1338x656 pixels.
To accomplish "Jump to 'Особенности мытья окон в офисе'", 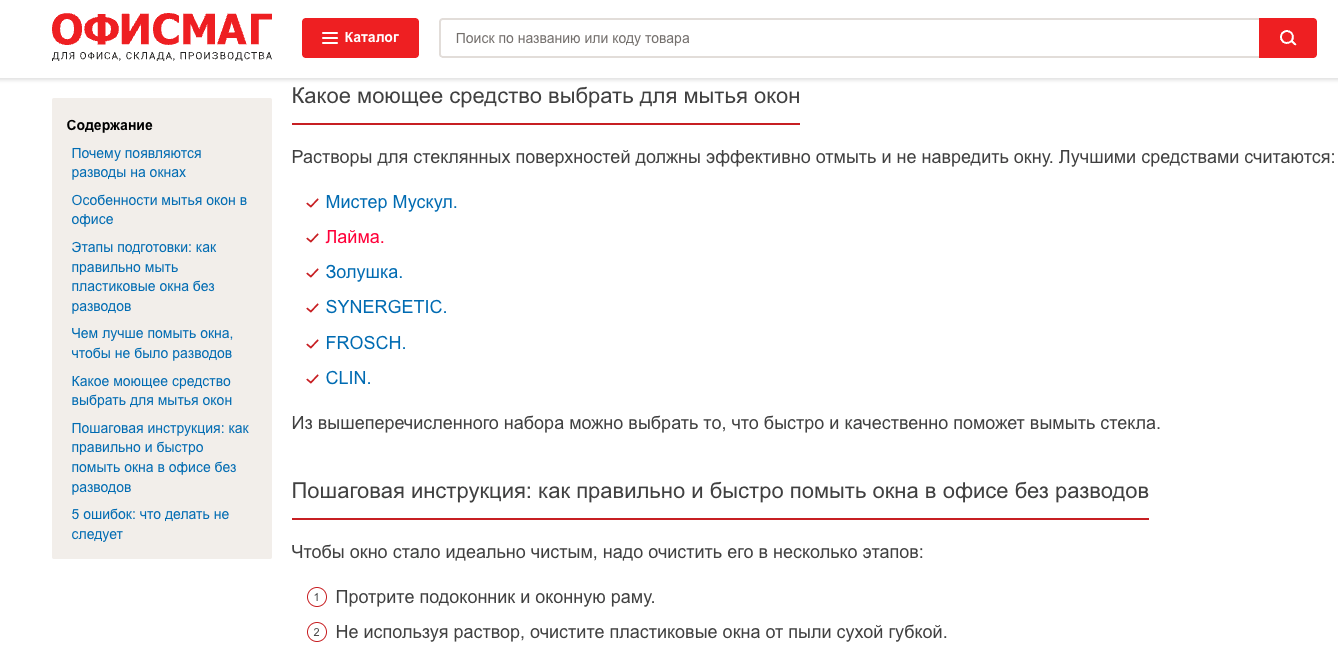I will click(x=159, y=210).
